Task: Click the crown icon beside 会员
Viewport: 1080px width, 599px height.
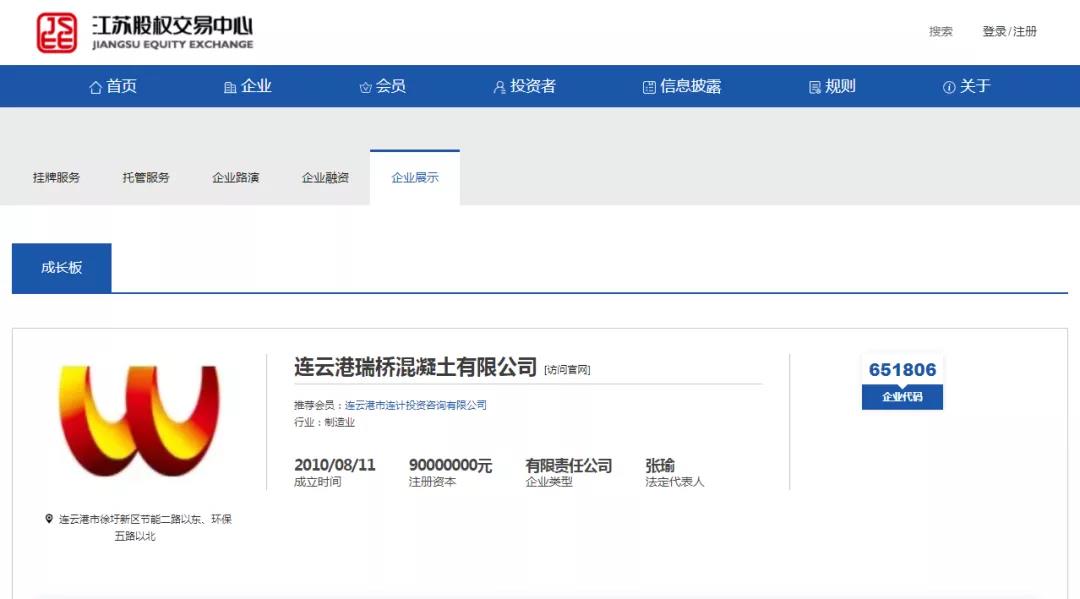Action: pyautogui.click(x=365, y=87)
